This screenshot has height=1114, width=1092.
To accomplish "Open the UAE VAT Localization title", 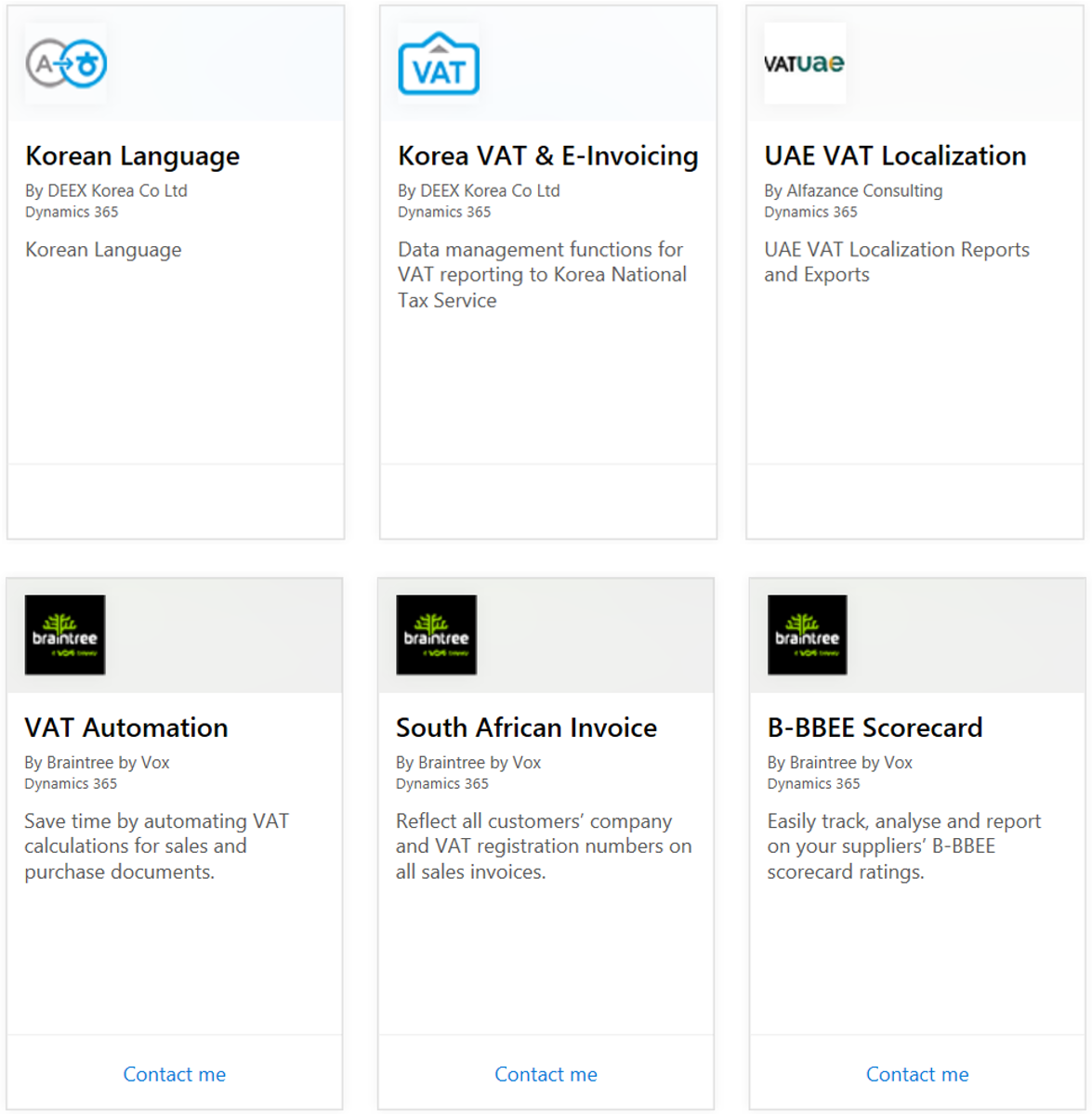I will (x=894, y=156).
